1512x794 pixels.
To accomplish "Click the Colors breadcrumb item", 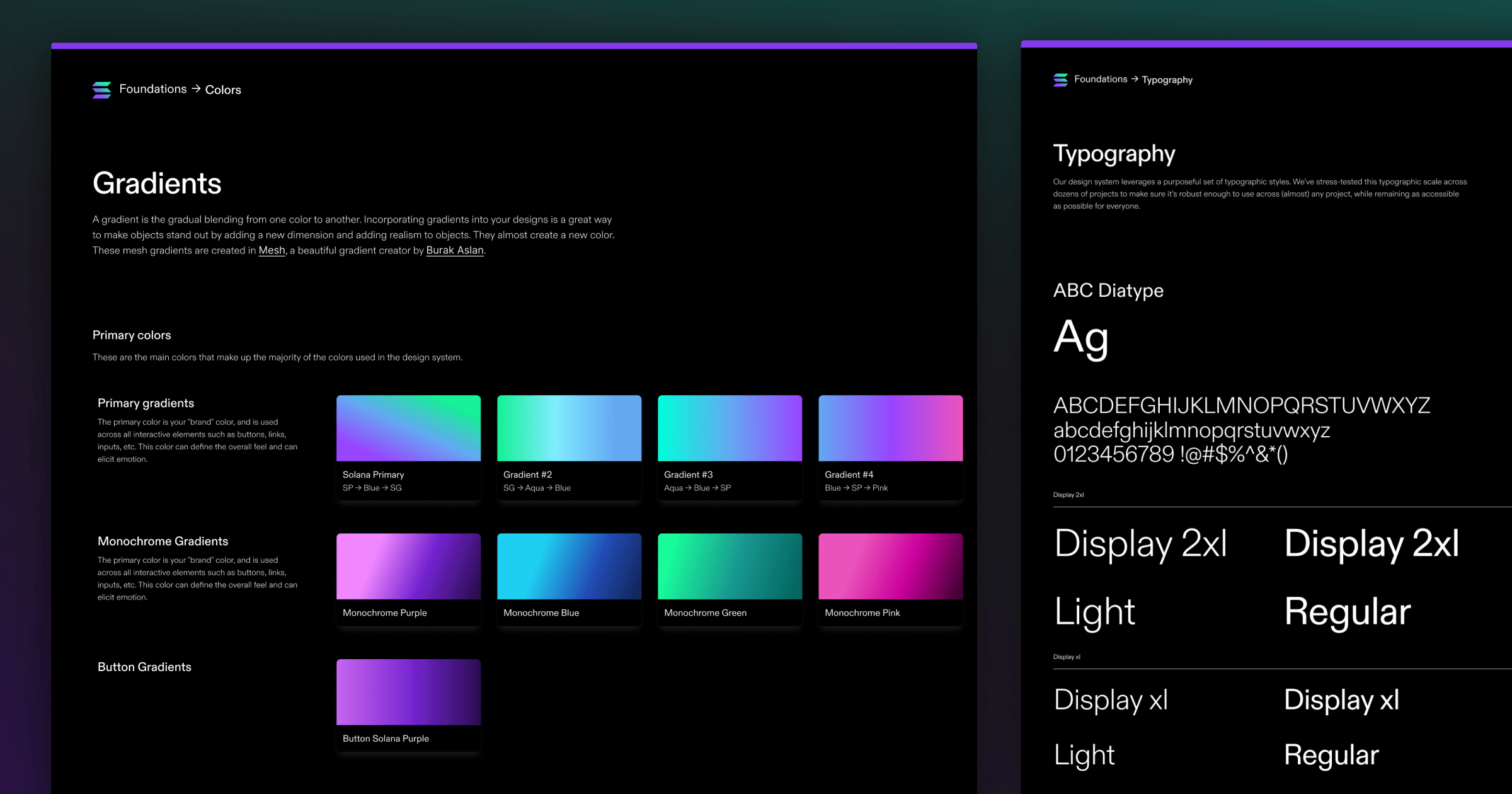I will pos(223,89).
